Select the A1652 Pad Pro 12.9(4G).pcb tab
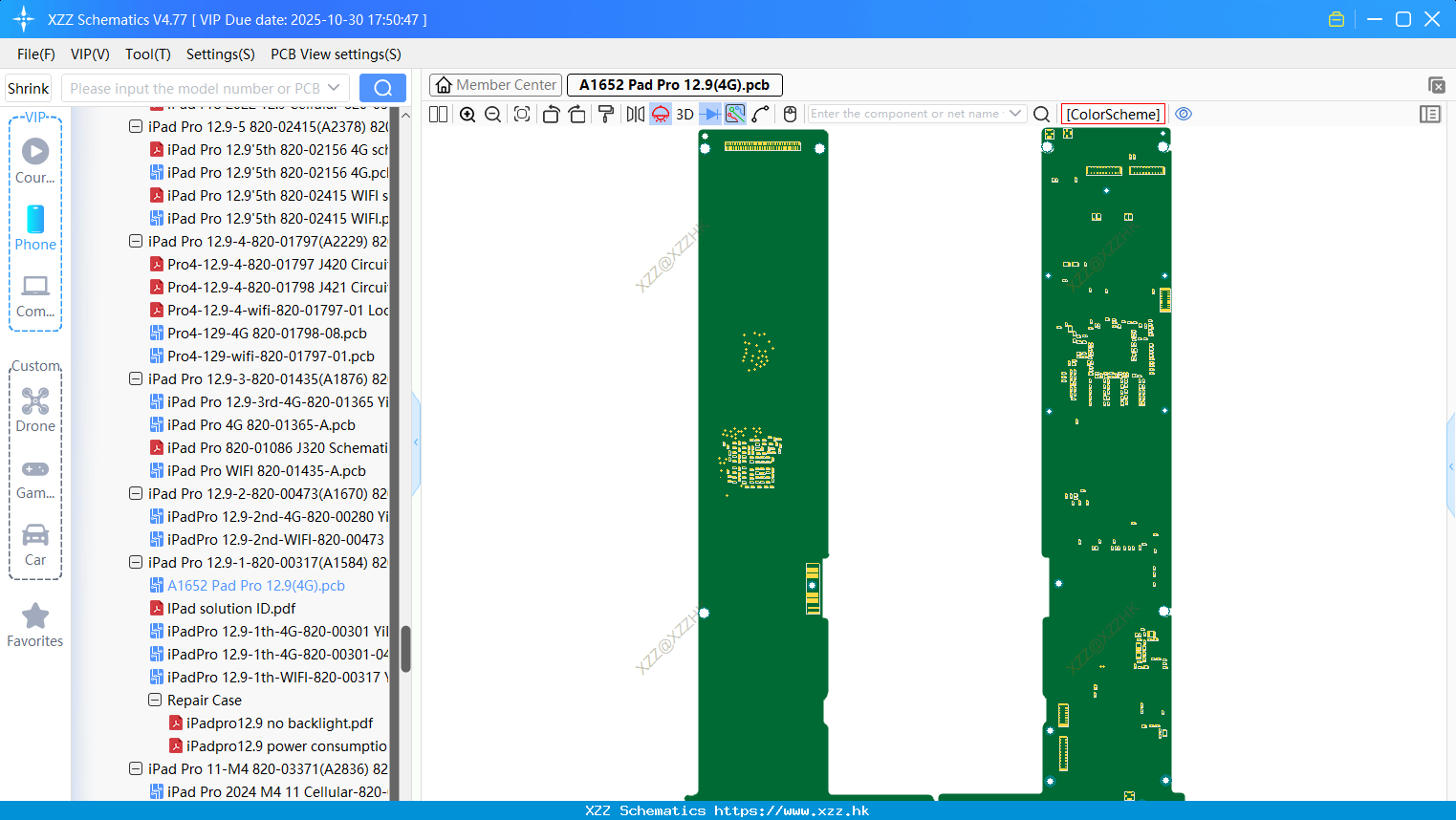 point(675,85)
